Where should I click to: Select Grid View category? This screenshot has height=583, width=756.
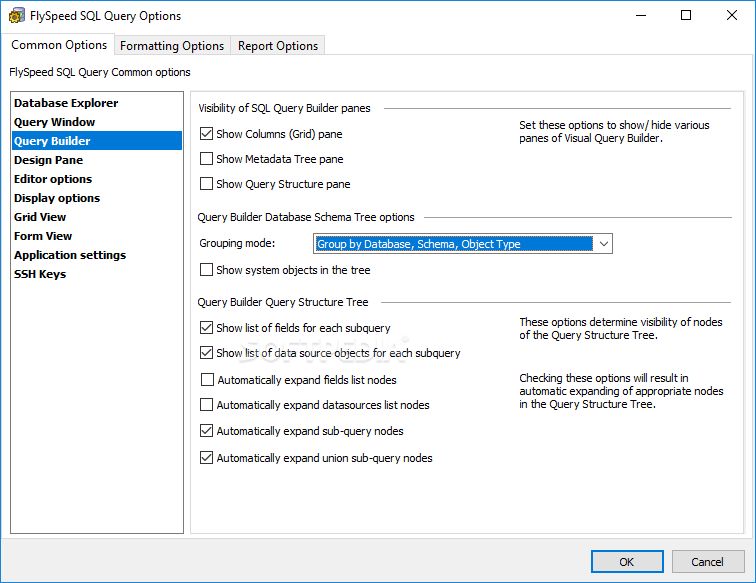click(x=96, y=217)
